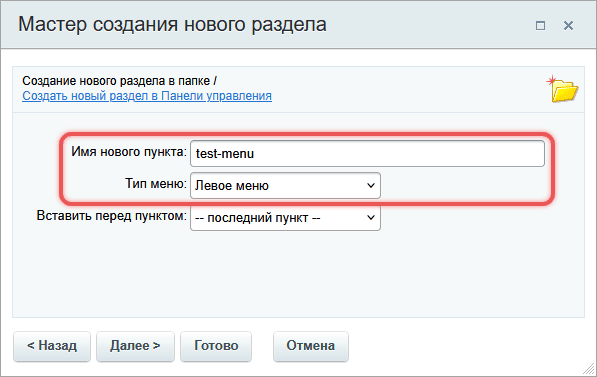
Task: Proceed with the Далее button
Action: pyautogui.click(x=135, y=346)
